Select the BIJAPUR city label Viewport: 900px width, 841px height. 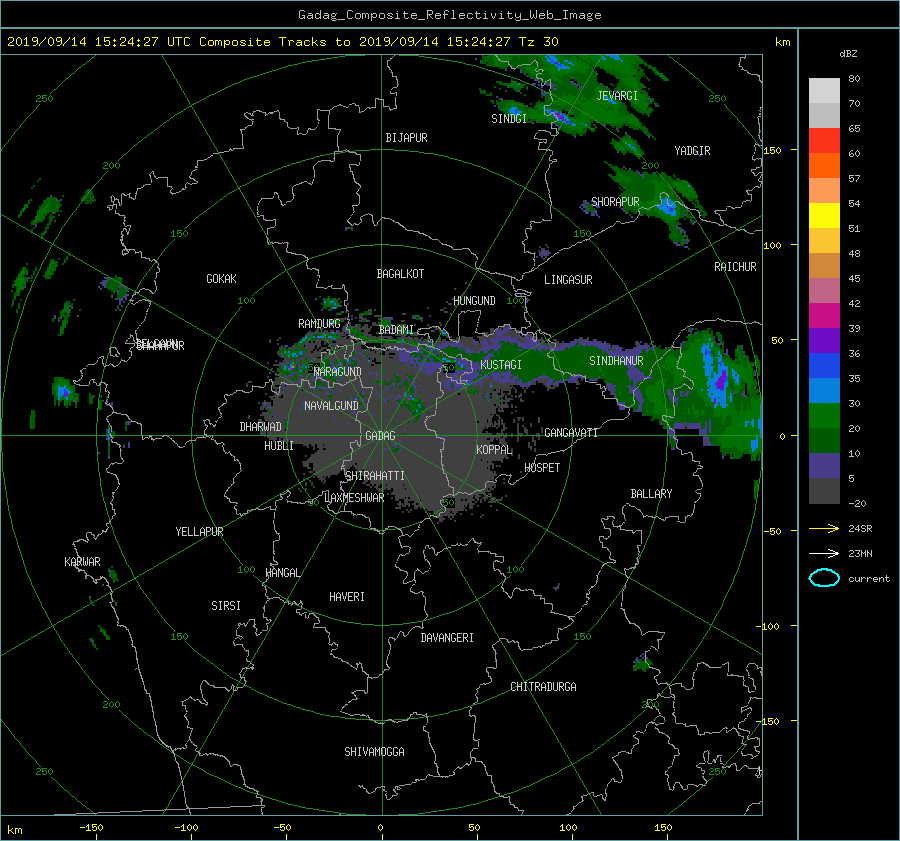tap(406, 138)
